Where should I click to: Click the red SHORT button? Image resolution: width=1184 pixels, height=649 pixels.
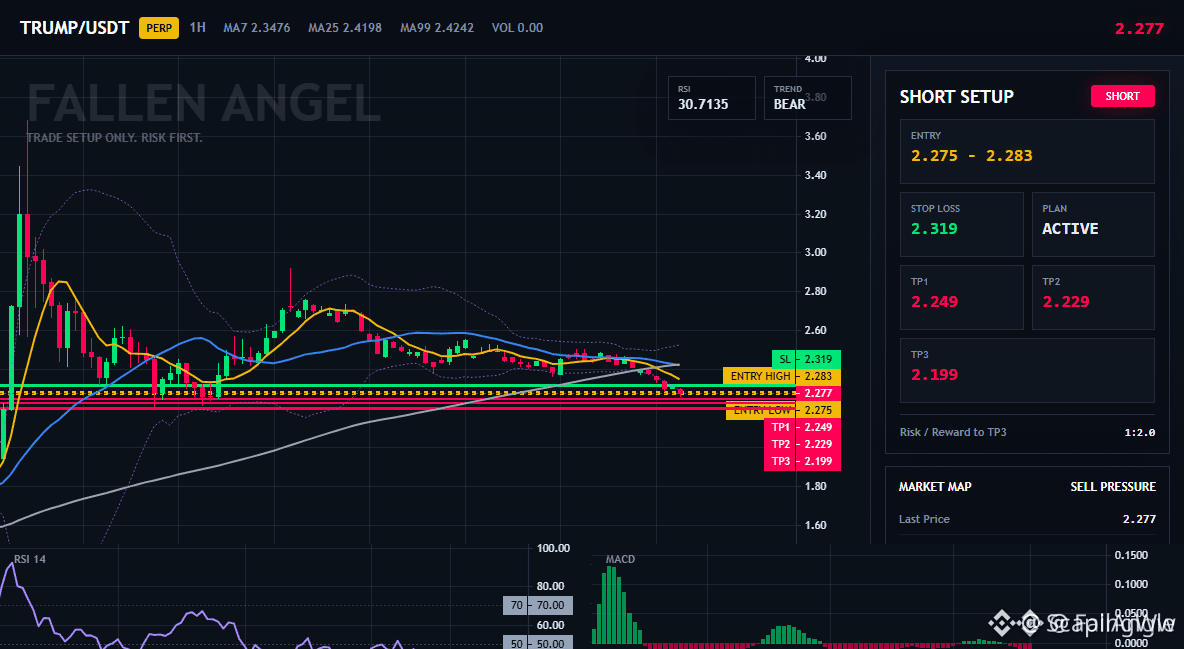[x=1122, y=96]
